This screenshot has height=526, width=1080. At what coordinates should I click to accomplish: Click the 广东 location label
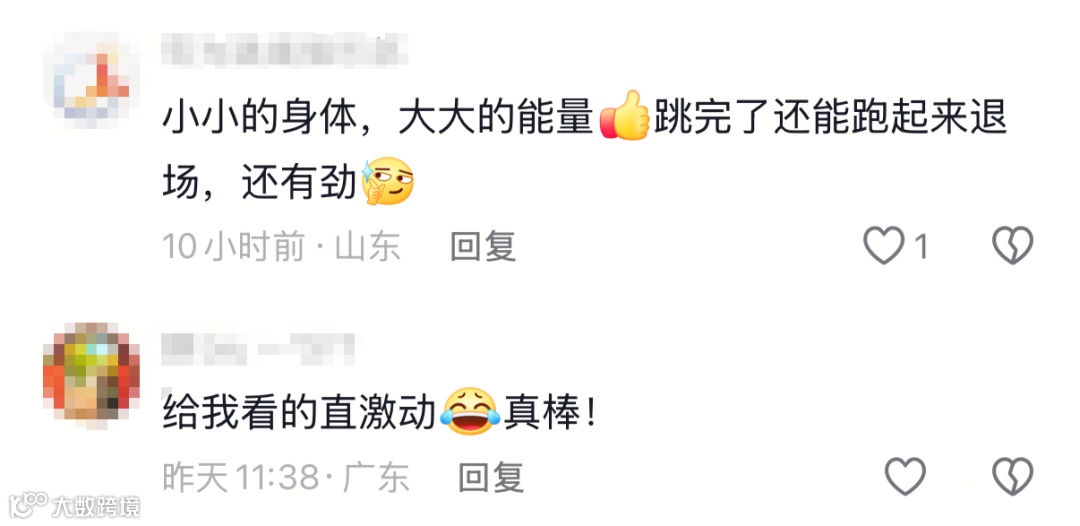375,477
